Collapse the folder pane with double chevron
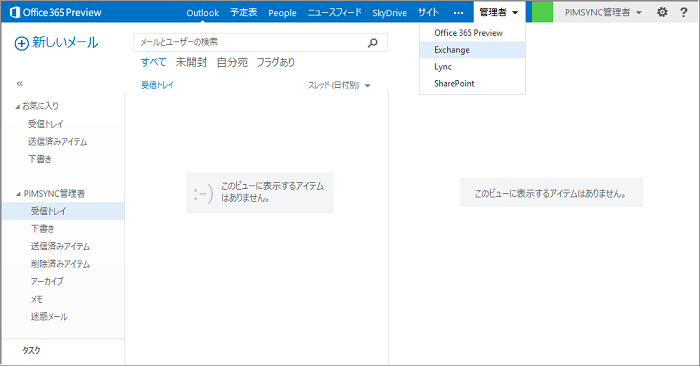The height and width of the screenshot is (366, 700). pyautogui.click(x=20, y=83)
